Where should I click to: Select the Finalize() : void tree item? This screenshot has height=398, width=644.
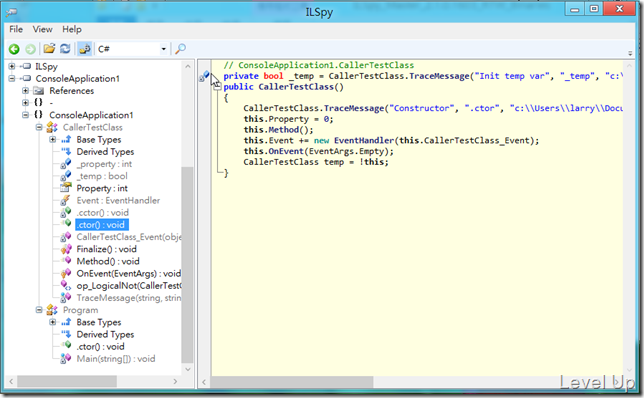[106, 249]
